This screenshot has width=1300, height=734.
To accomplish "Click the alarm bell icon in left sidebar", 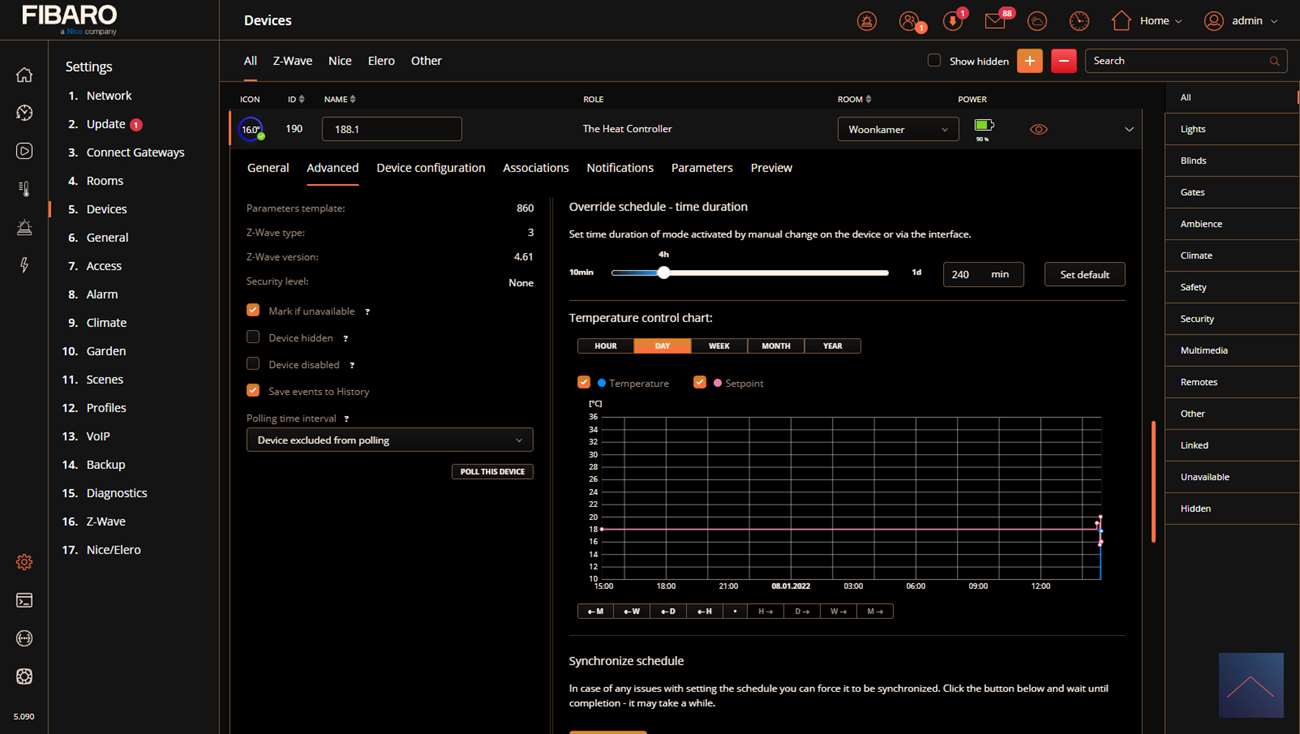I will (x=24, y=227).
